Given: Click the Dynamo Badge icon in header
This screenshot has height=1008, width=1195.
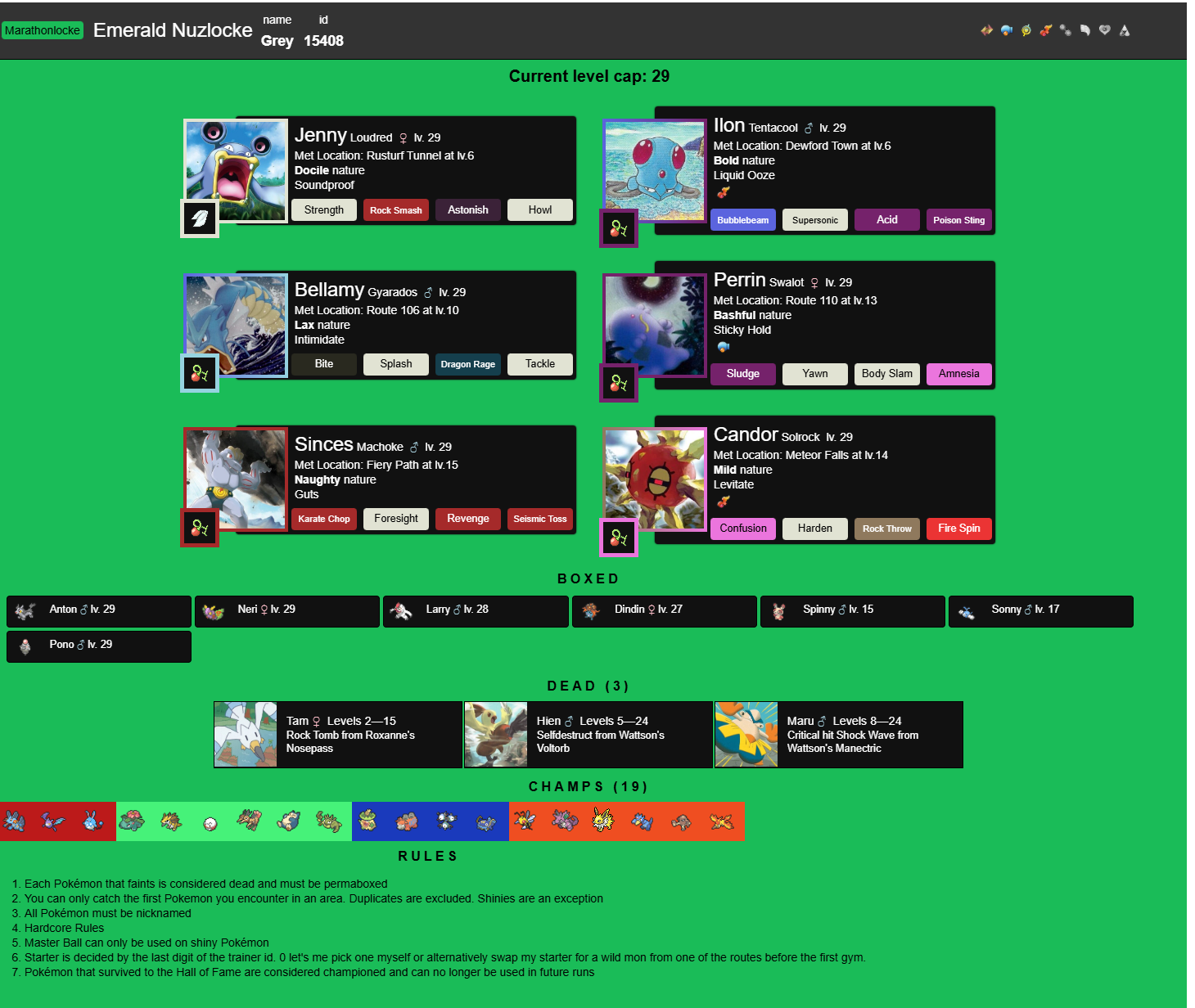Looking at the screenshot, I should pos(1026,30).
